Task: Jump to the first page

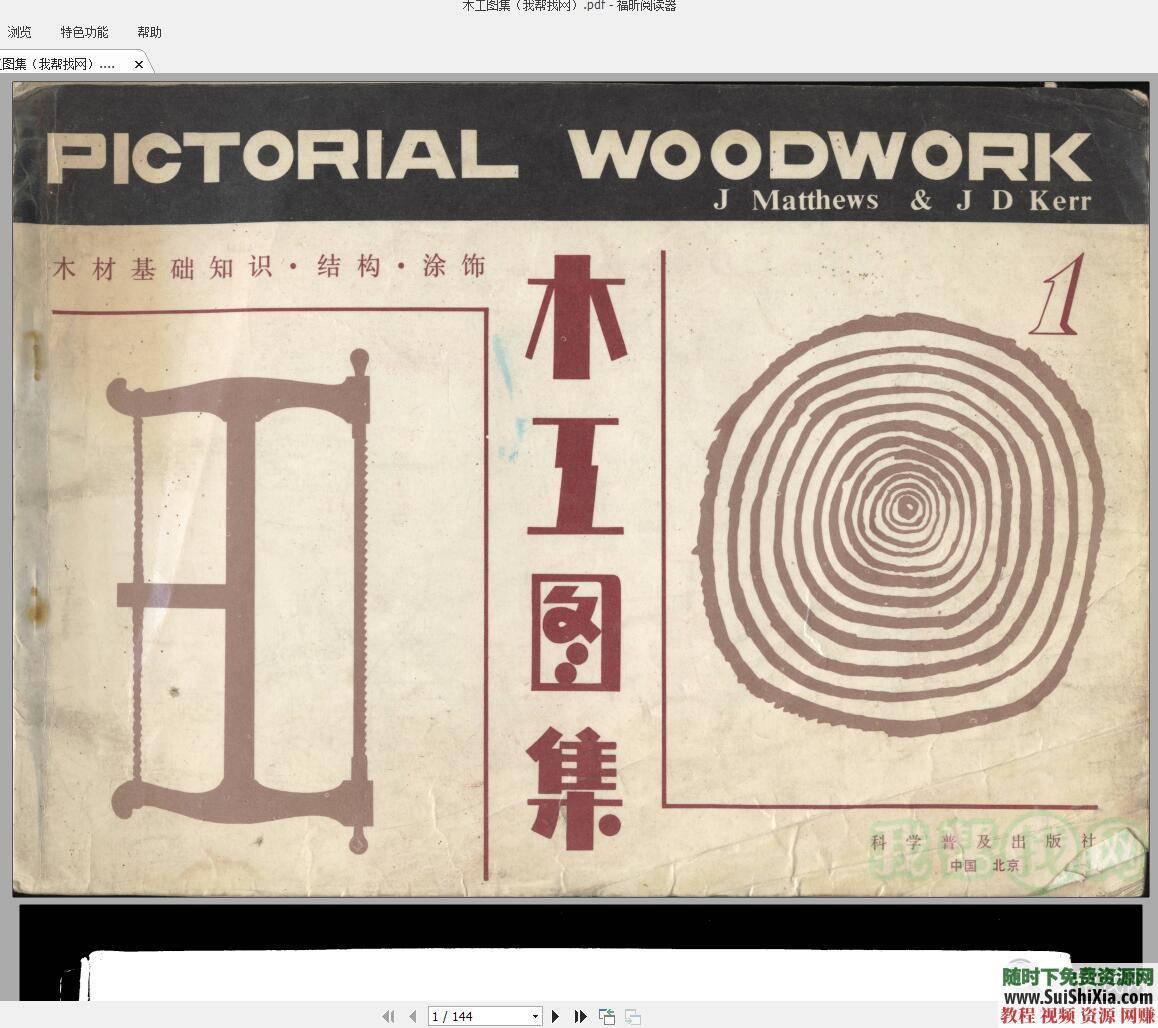Action: click(388, 1016)
